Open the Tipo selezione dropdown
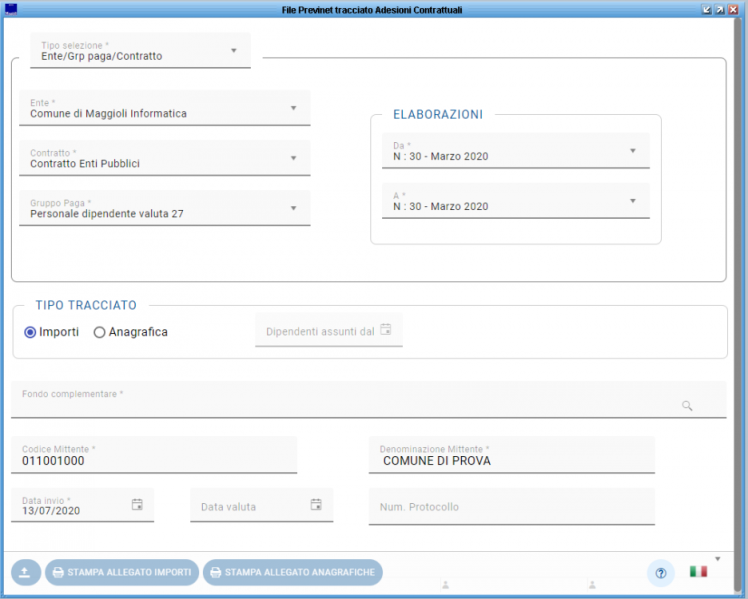The width and height of the screenshot is (748, 599). click(x=140, y=51)
